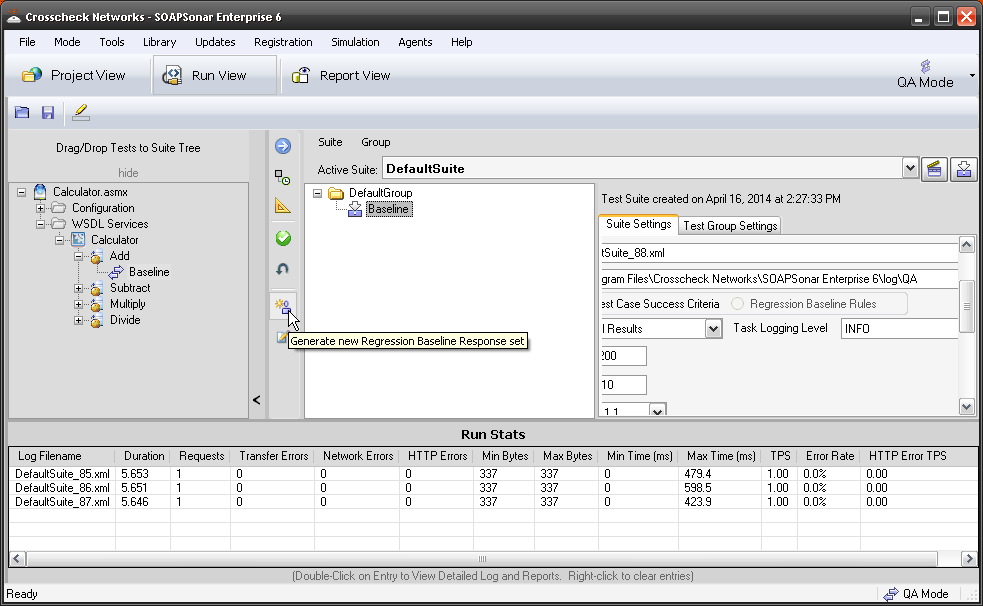Screen dimensions: 983x606
Task: Open the File menu
Action: 27,42
